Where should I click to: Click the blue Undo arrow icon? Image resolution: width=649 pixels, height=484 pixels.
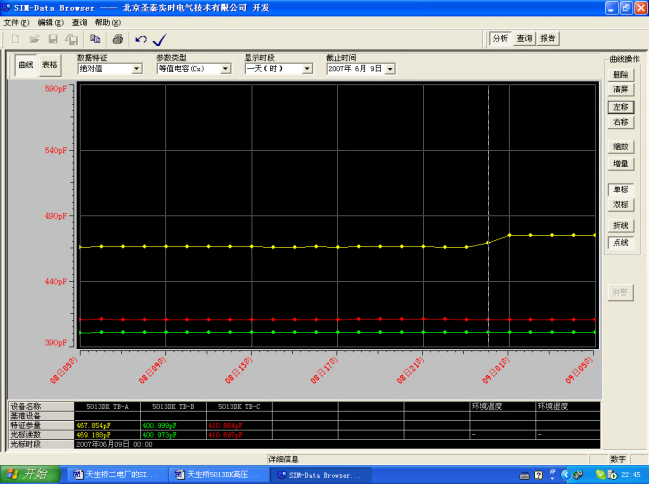(x=141, y=39)
